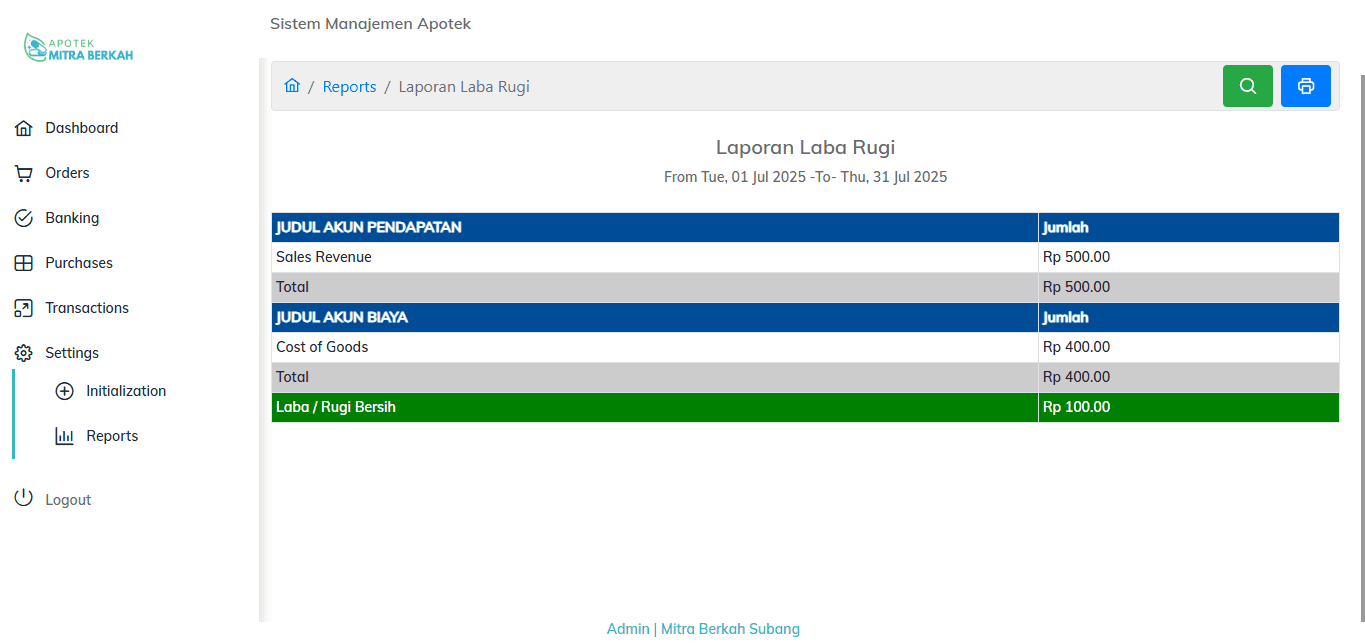Click the Logout power icon

[24, 499]
